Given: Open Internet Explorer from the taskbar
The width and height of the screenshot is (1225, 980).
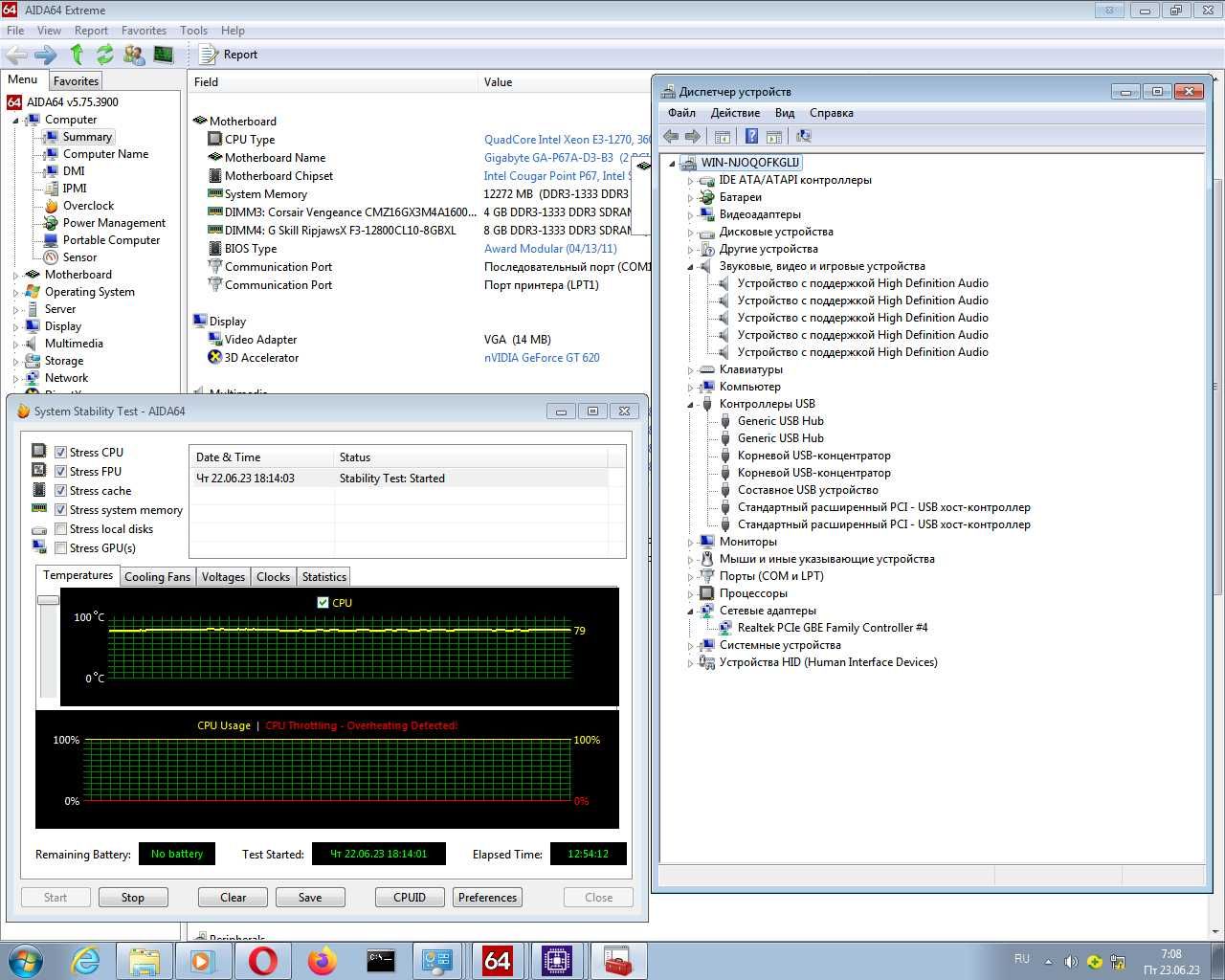Looking at the screenshot, I should click(86, 960).
